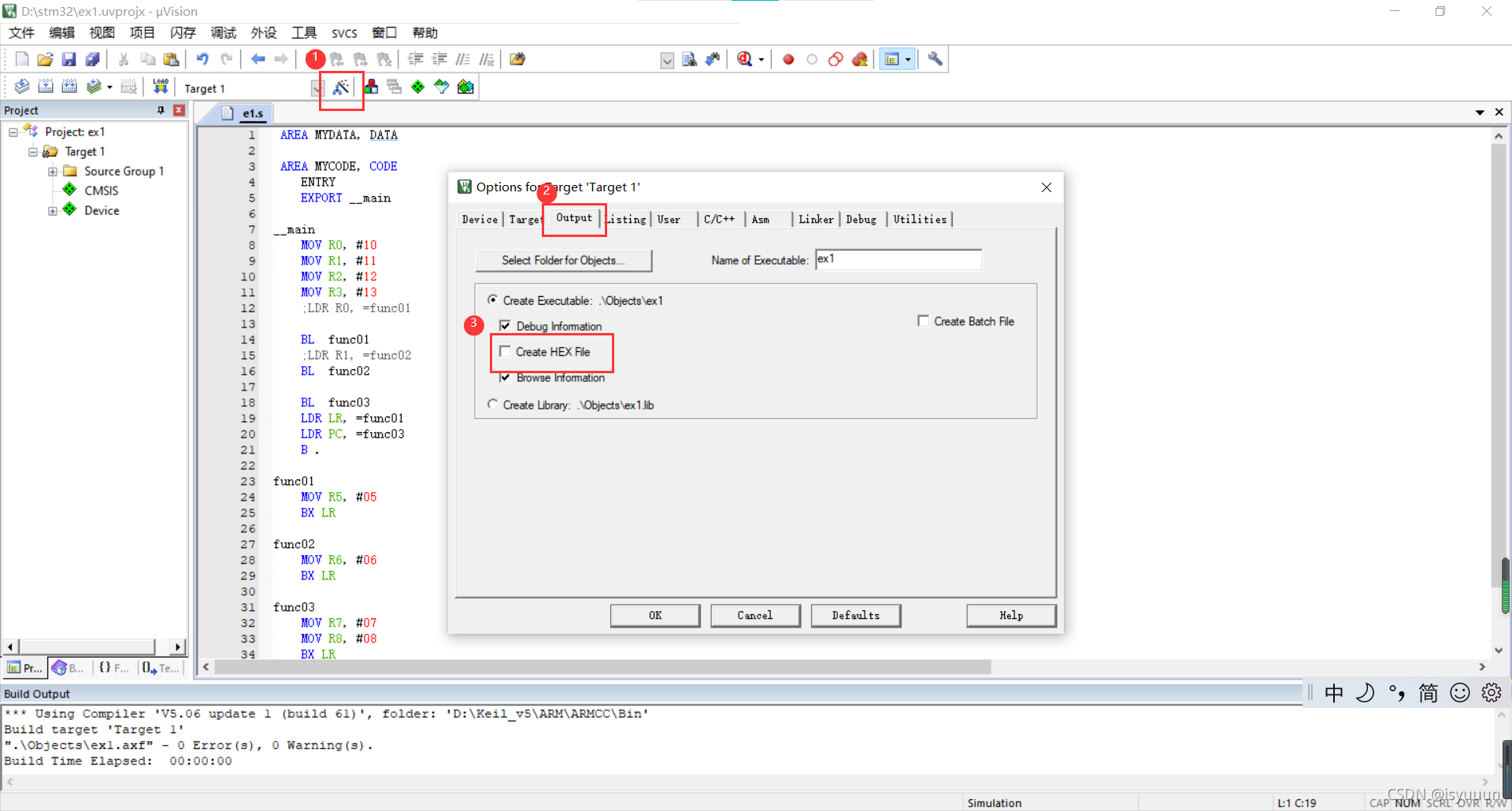Click the Save All icon

pyautogui.click(x=93, y=59)
